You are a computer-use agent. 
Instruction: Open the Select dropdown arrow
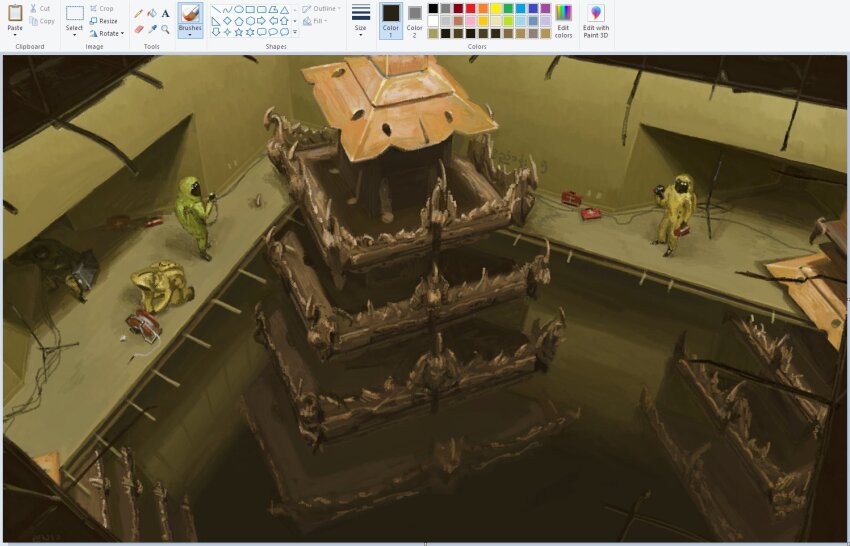74,35
